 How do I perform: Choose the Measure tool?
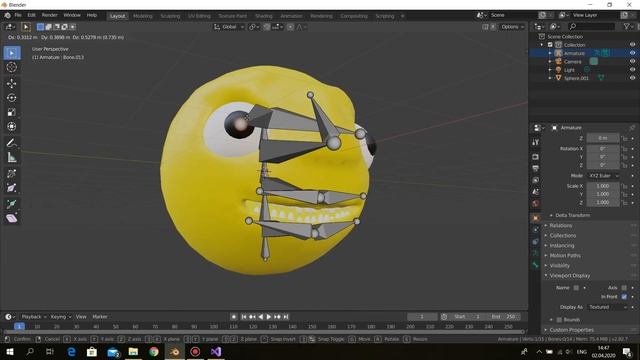click(x=12, y=157)
